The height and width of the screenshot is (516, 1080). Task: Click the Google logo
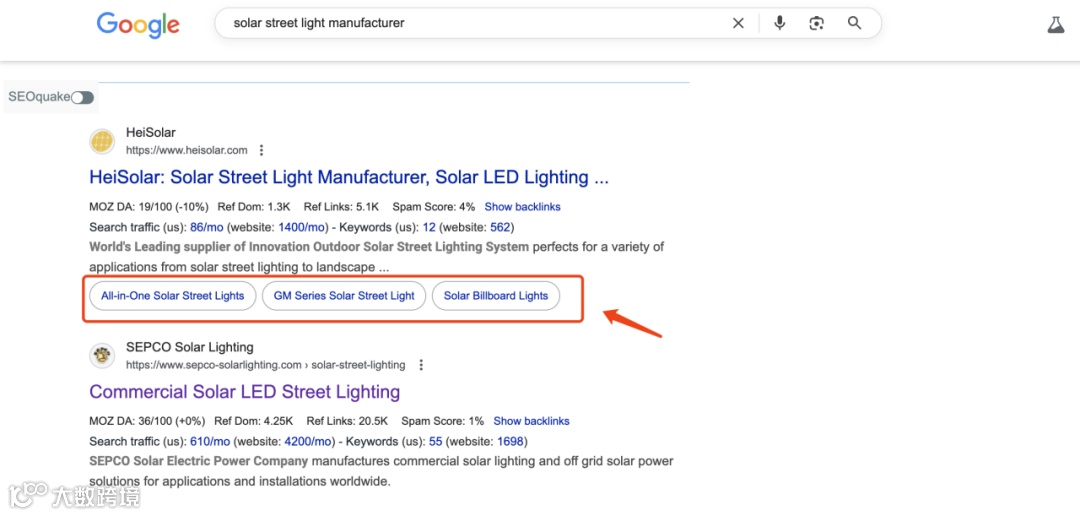click(x=138, y=24)
